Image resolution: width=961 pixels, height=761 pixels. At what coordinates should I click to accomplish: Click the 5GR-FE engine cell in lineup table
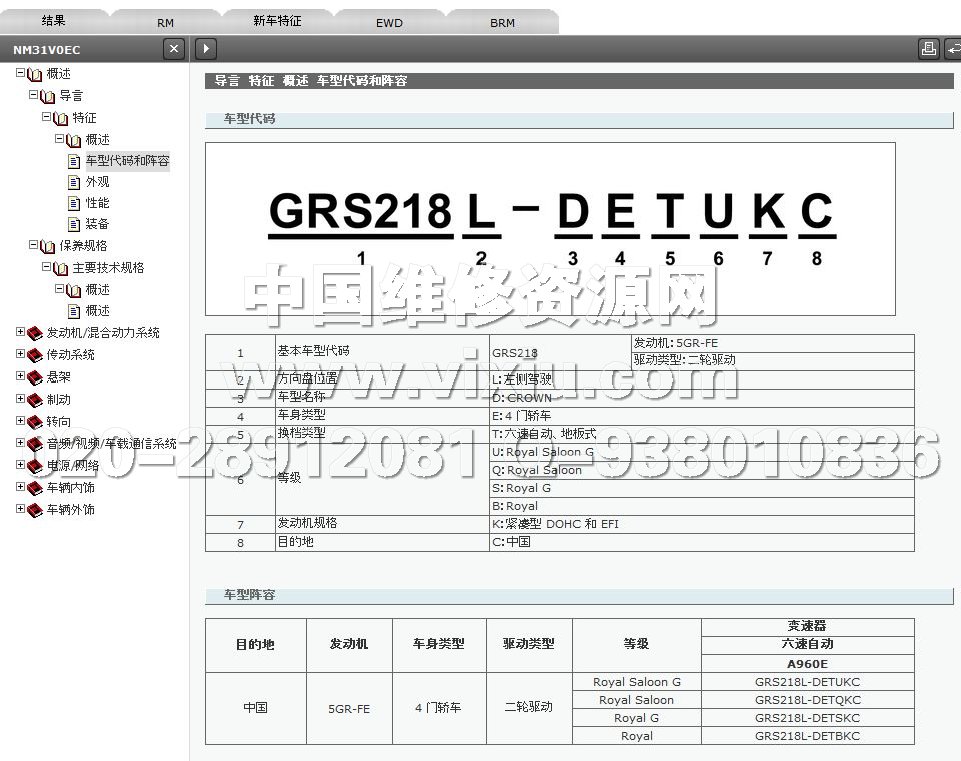pyautogui.click(x=349, y=709)
